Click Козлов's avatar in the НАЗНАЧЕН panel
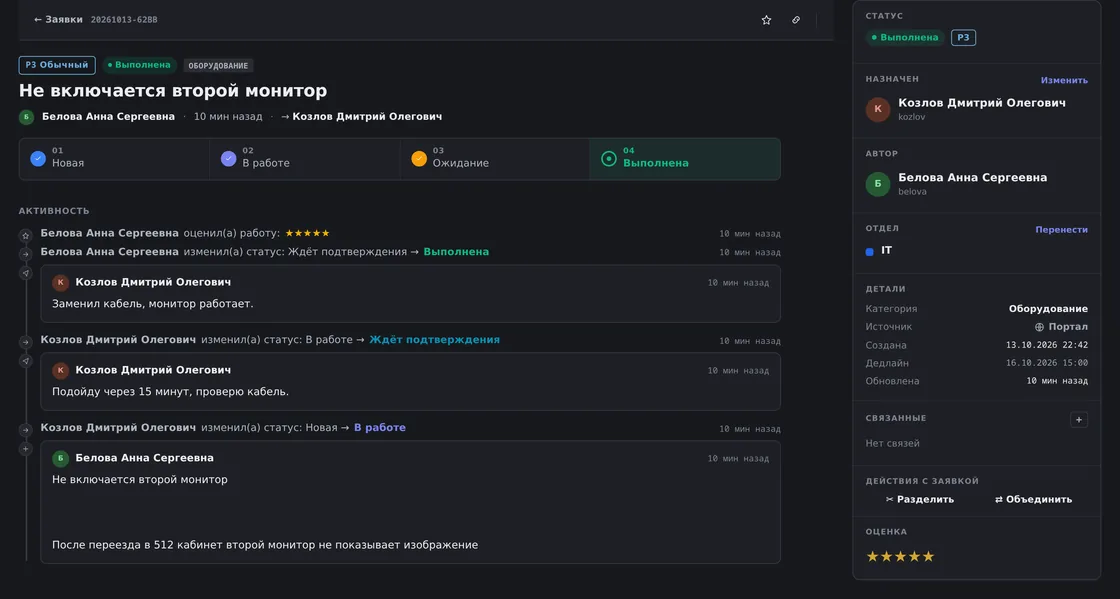Viewport: 1120px width, 599px height. [x=878, y=109]
